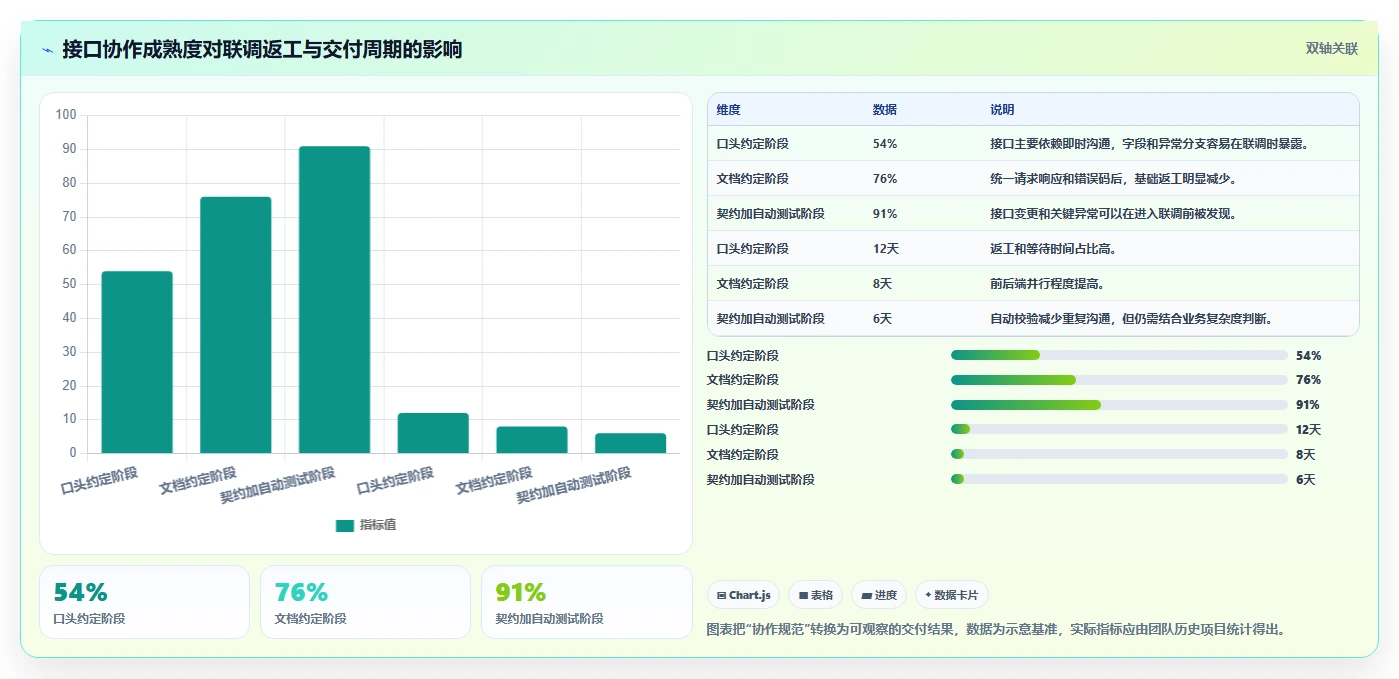Click the shortest bar valued 6
Screen dimensions: 1399x679
pyautogui.click(x=630, y=443)
